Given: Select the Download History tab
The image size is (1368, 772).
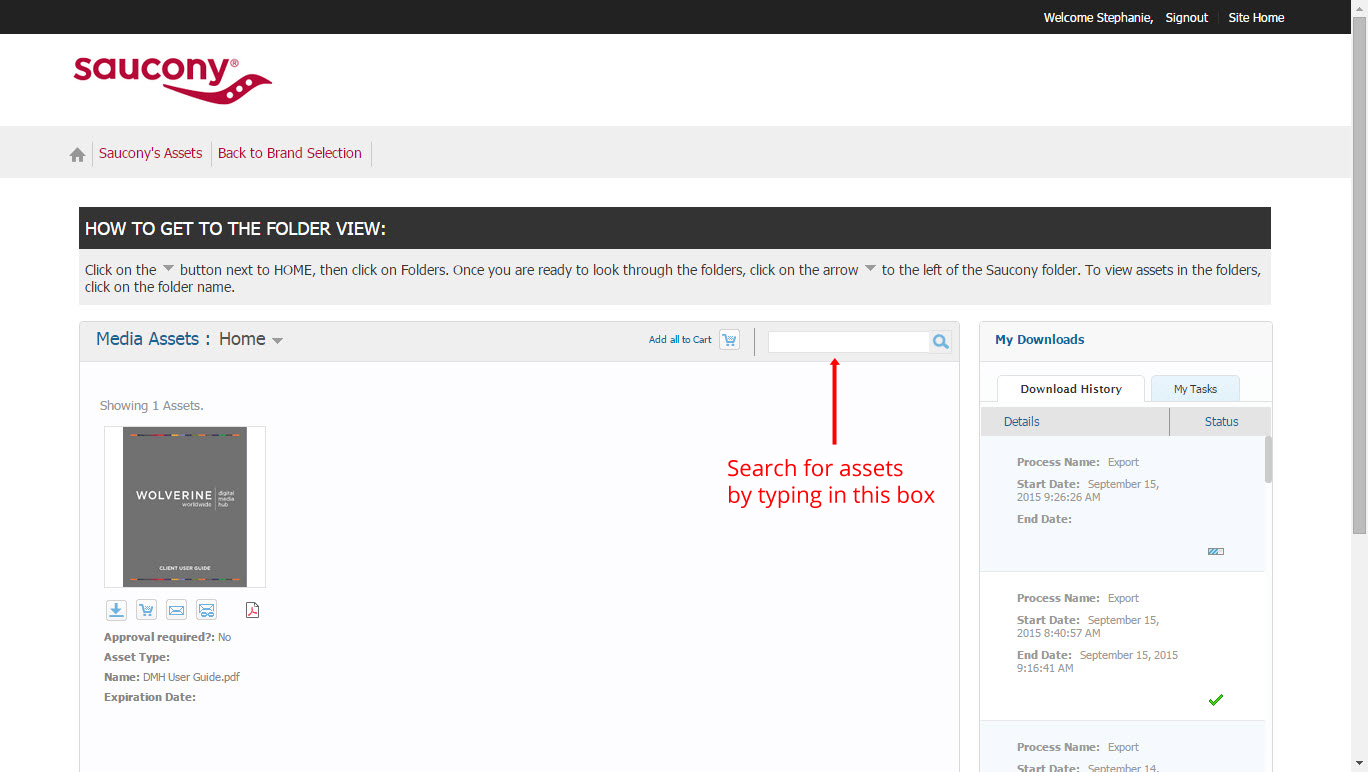Looking at the screenshot, I should point(1071,389).
